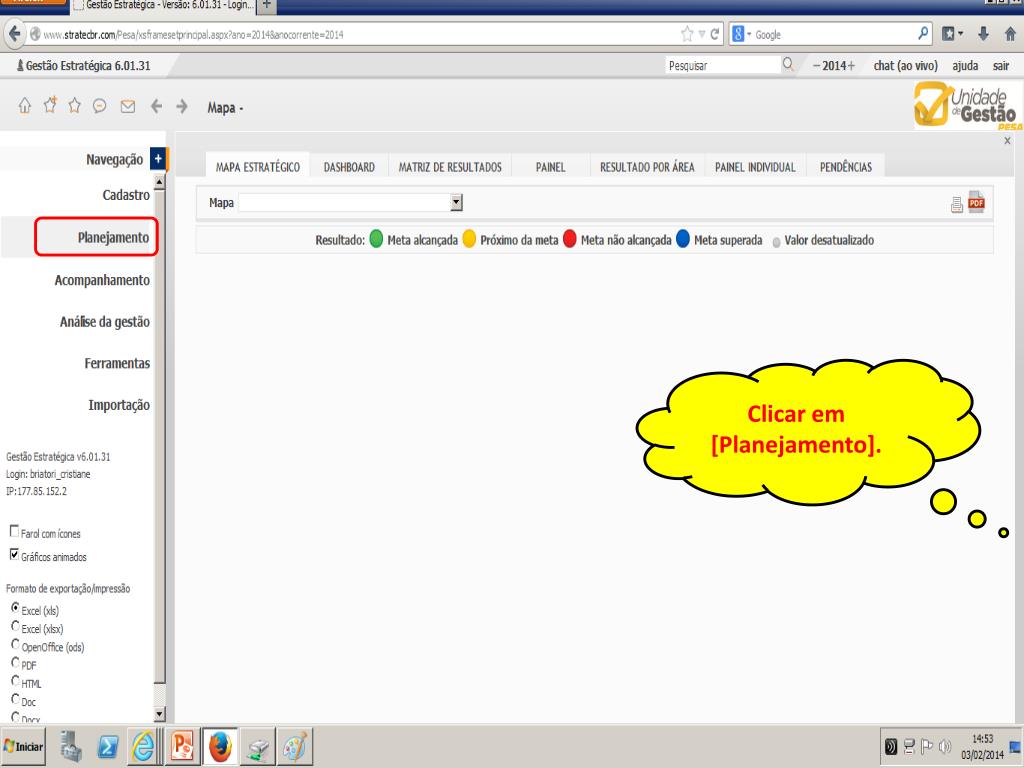Open Resultado por Área tab
The width and height of the screenshot is (1024, 768).
[647, 167]
